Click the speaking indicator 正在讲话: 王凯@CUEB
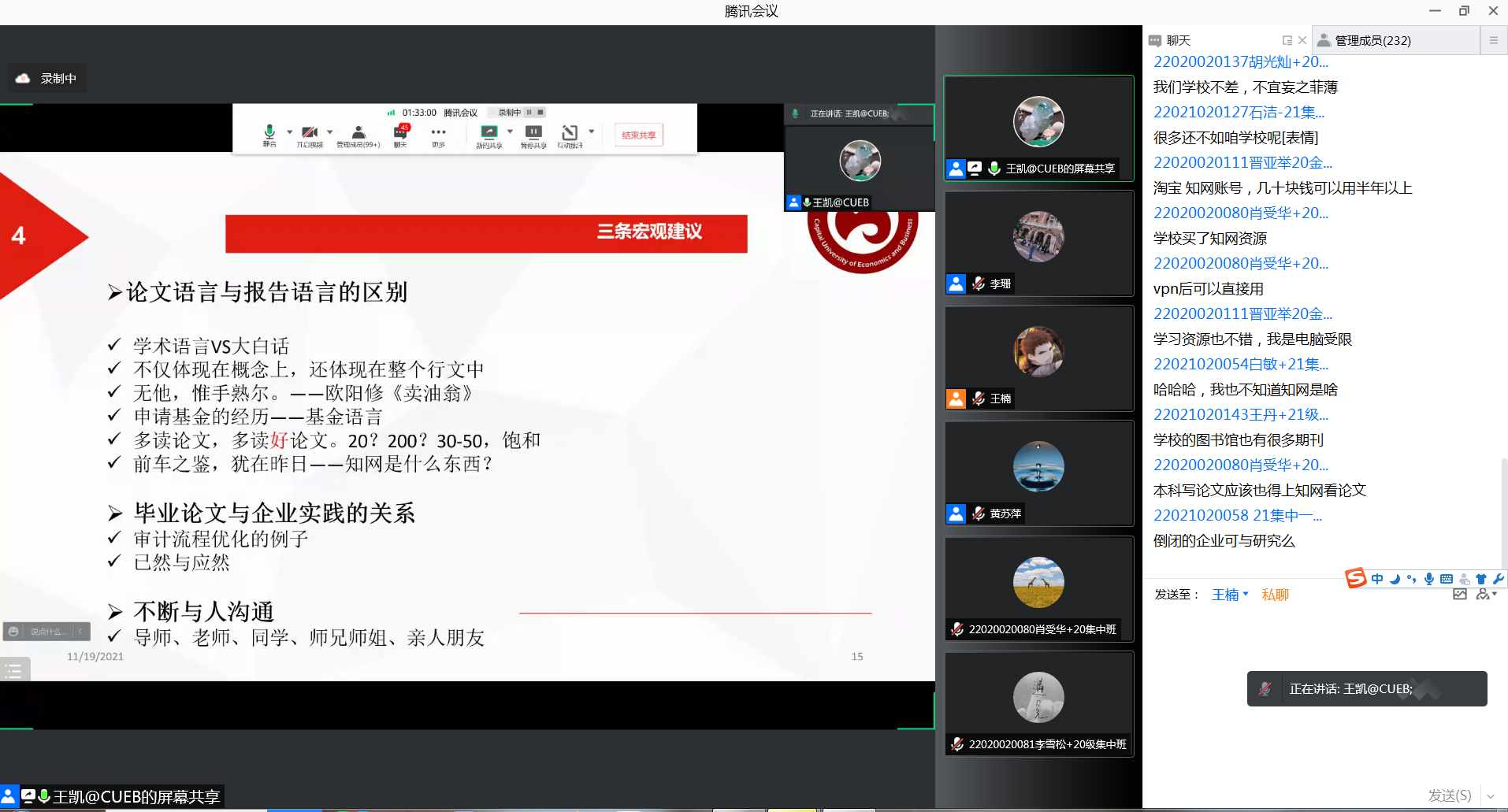This screenshot has width=1508, height=812. [1367, 689]
